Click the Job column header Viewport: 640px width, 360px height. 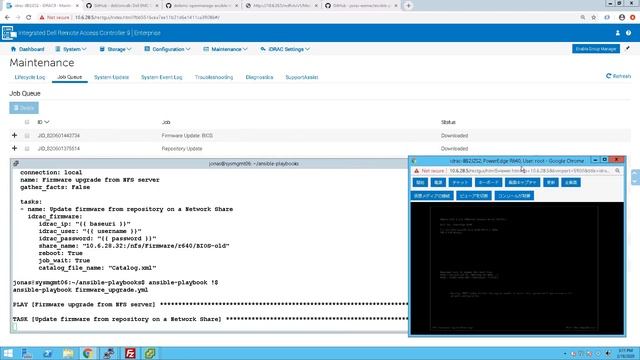tap(166, 122)
